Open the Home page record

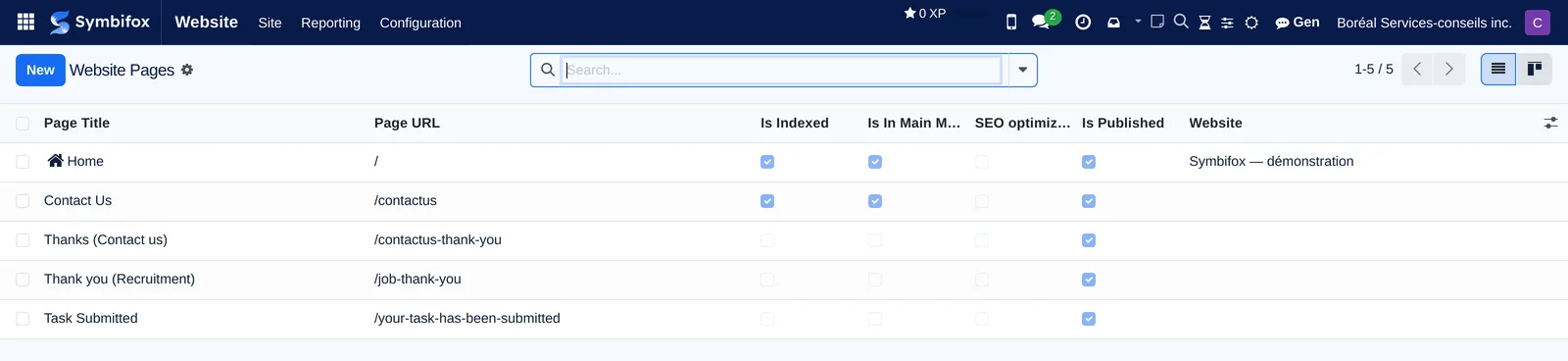pos(85,161)
